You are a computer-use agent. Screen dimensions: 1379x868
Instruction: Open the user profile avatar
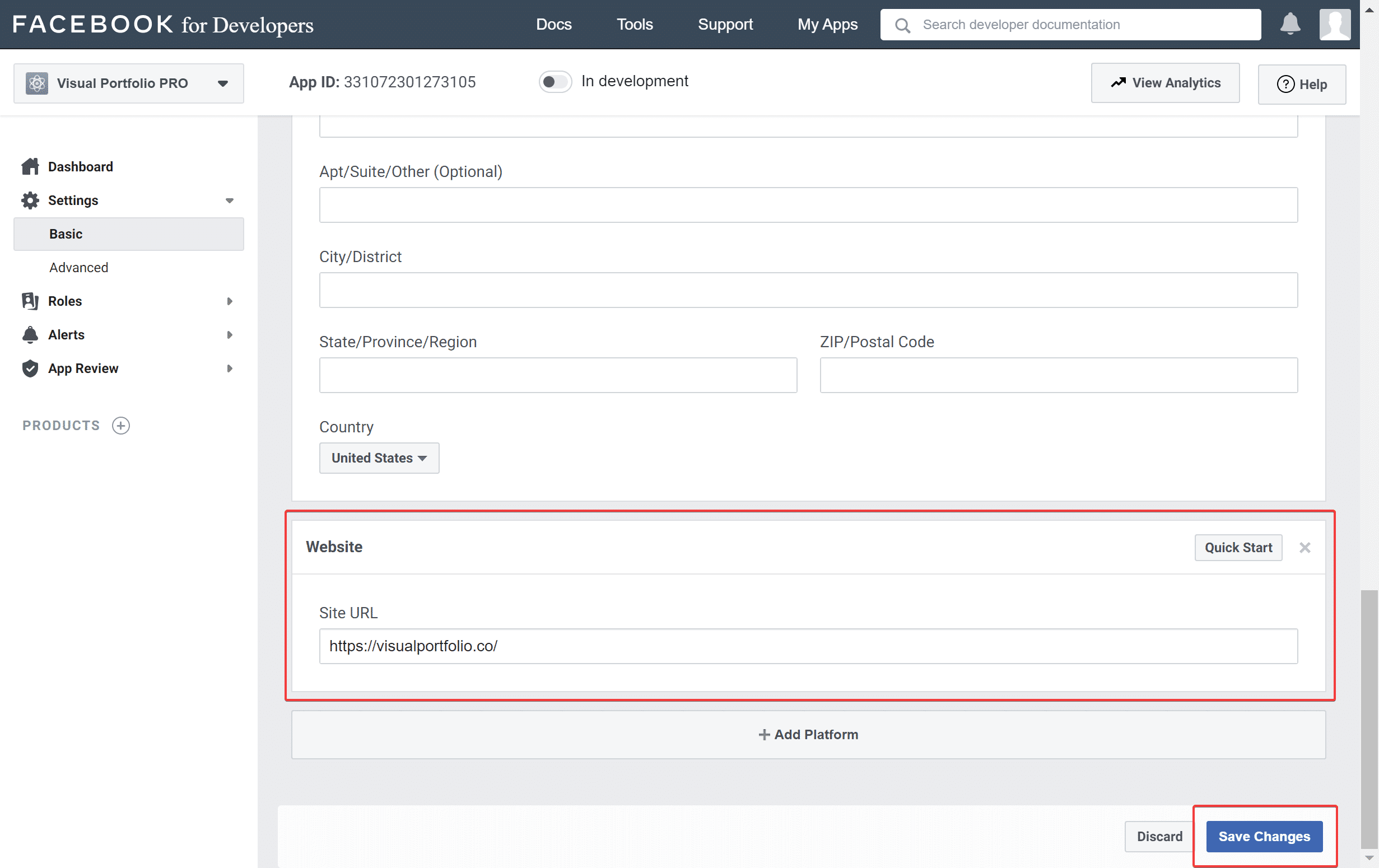[x=1334, y=25]
